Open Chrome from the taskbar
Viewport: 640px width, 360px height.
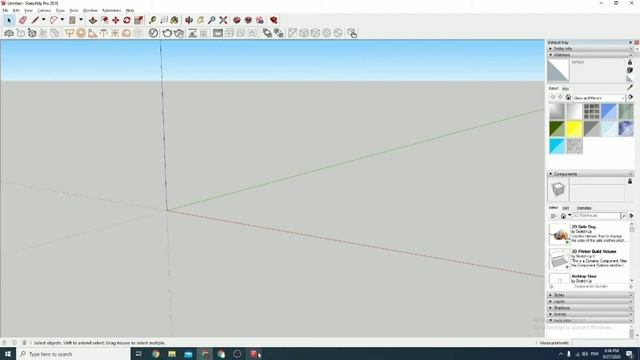156,354
